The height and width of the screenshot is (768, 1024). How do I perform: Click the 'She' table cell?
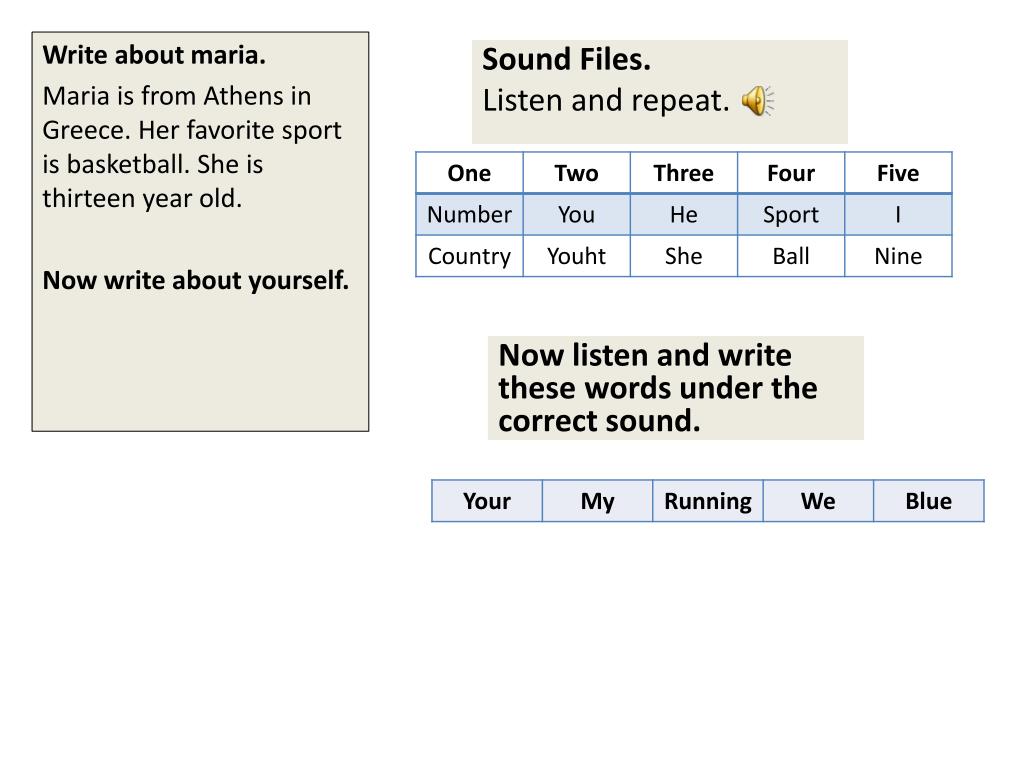684,256
